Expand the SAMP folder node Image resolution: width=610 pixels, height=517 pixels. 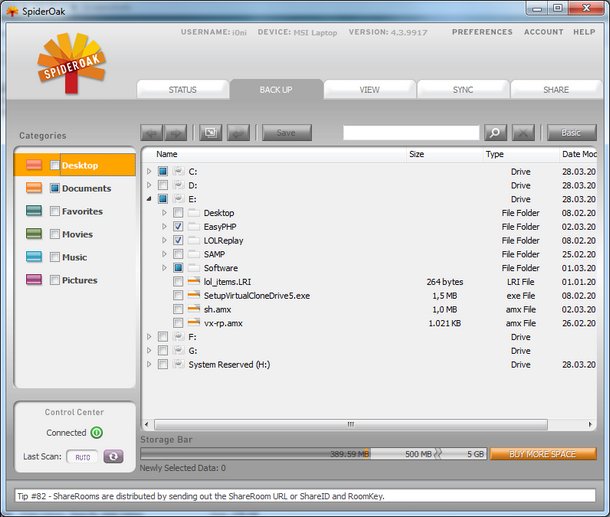(x=164, y=254)
